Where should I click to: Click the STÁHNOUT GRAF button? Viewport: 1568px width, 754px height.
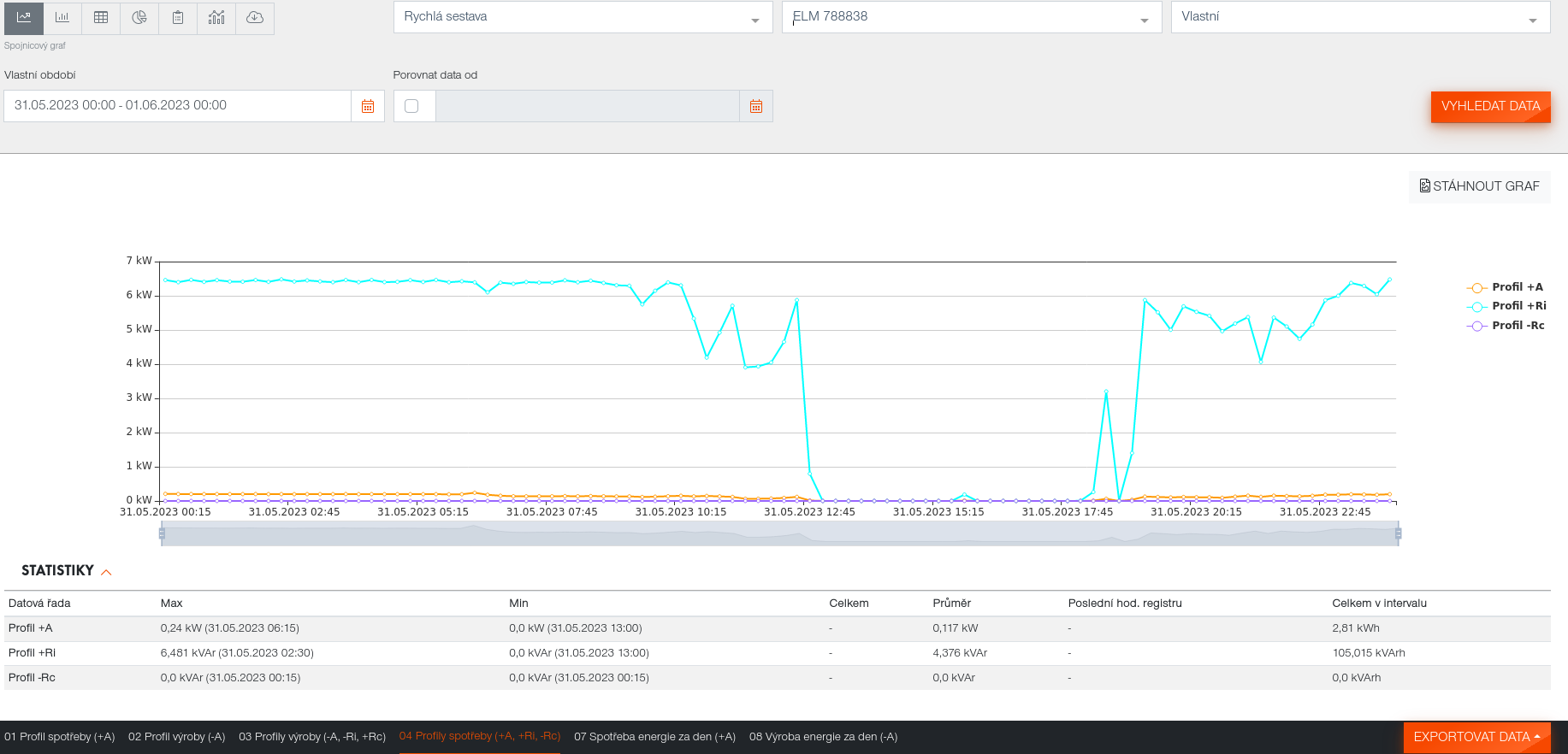(x=1479, y=186)
